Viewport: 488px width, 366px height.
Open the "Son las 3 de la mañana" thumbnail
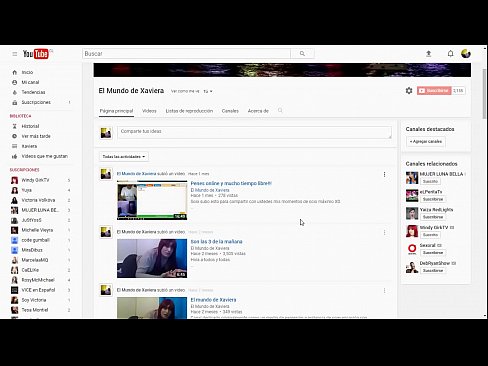152,258
